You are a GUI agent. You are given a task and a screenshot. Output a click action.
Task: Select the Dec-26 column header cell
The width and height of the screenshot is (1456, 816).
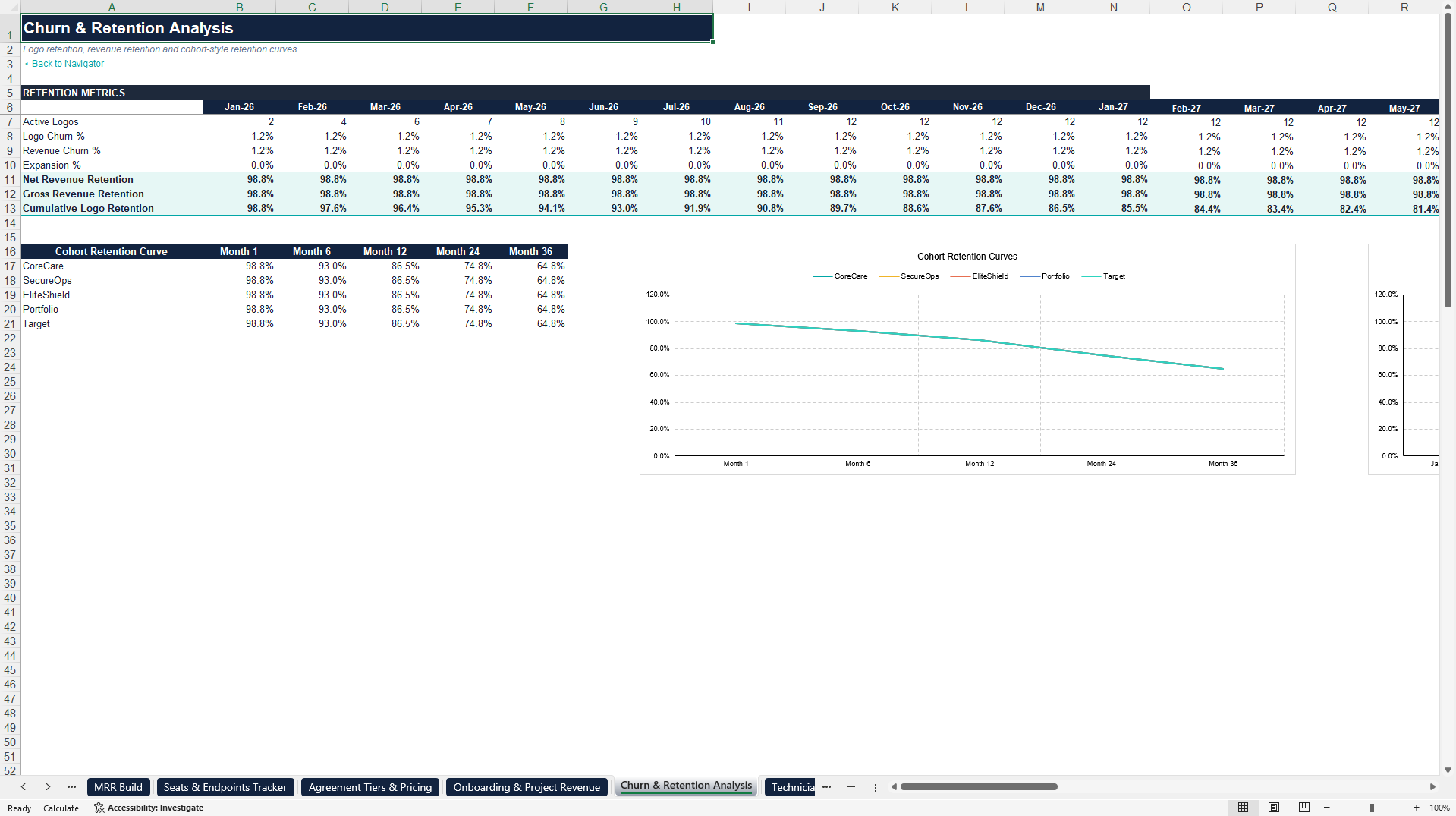coord(1040,107)
